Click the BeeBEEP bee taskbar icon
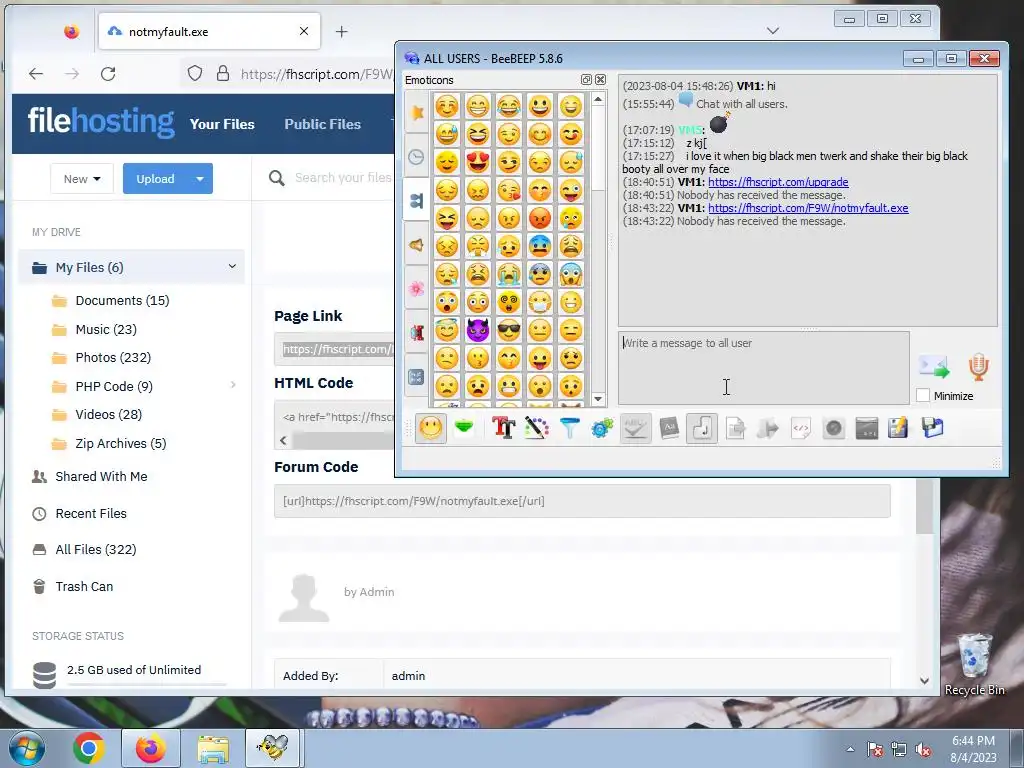This screenshot has width=1024, height=768. 272,748
